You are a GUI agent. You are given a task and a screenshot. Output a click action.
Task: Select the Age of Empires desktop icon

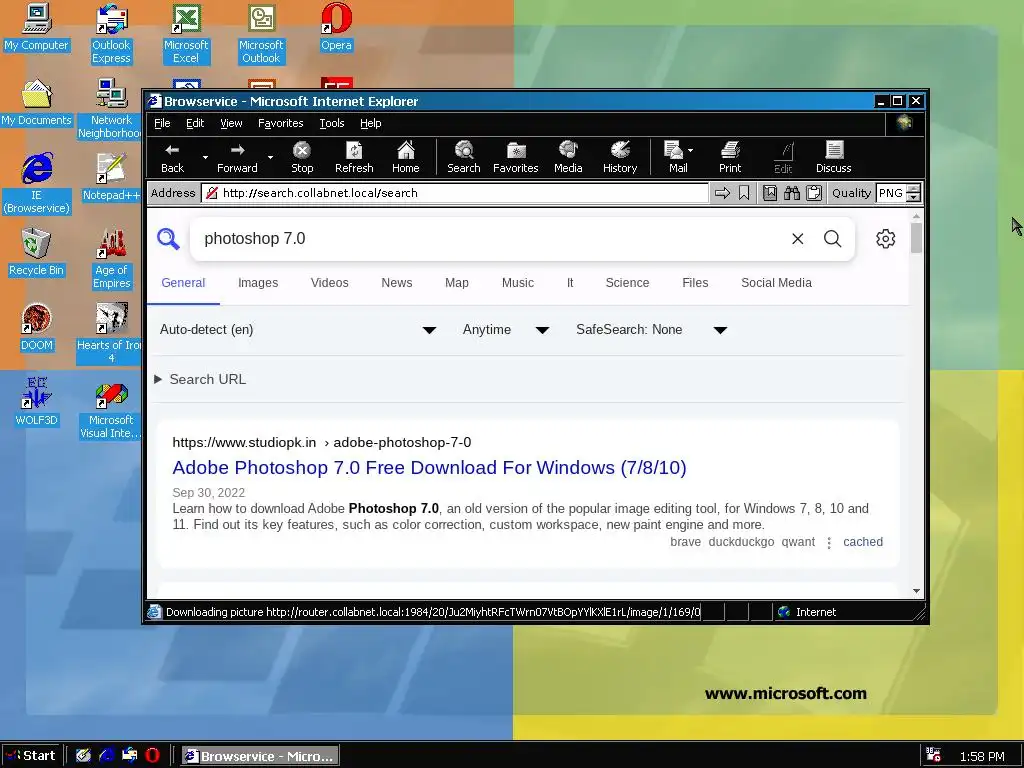click(x=111, y=259)
